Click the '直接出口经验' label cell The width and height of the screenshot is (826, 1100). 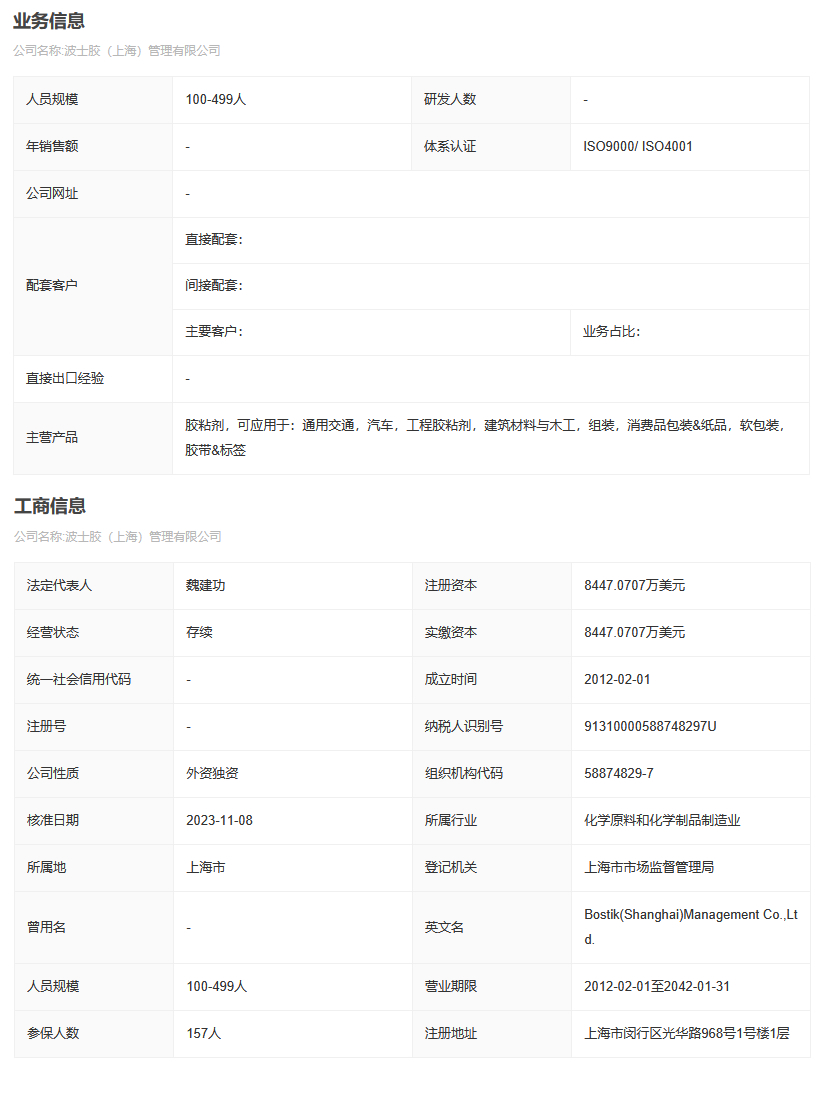click(93, 379)
